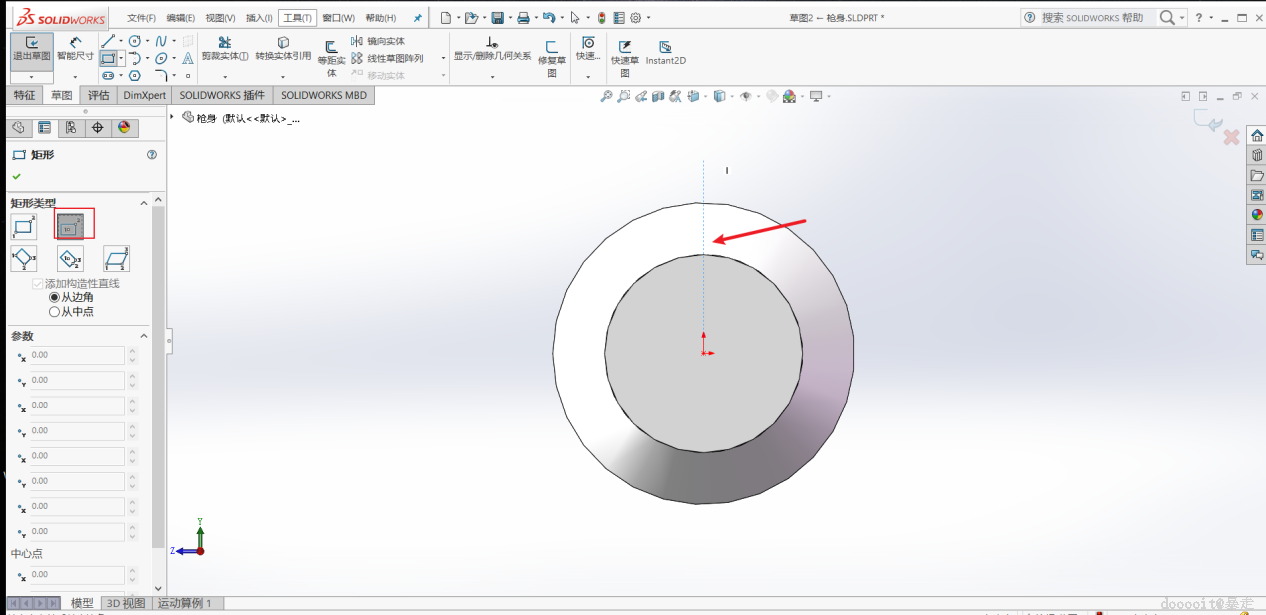The width and height of the screenshot is (1266, 615).
Task: Click the 搜索 SOLIDWORKS 帮助 search field
Action: point(1092,18)
